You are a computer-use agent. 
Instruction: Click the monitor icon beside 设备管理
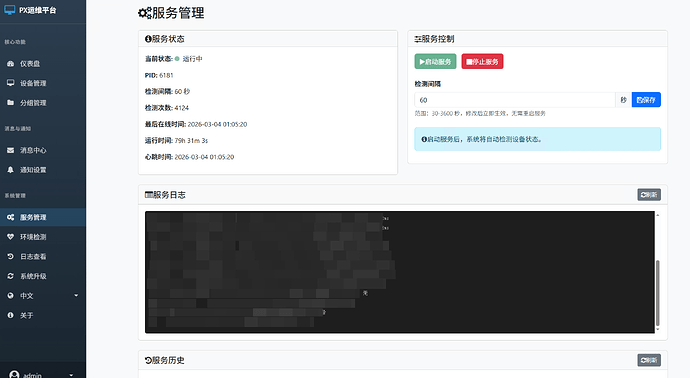(11, 83)
